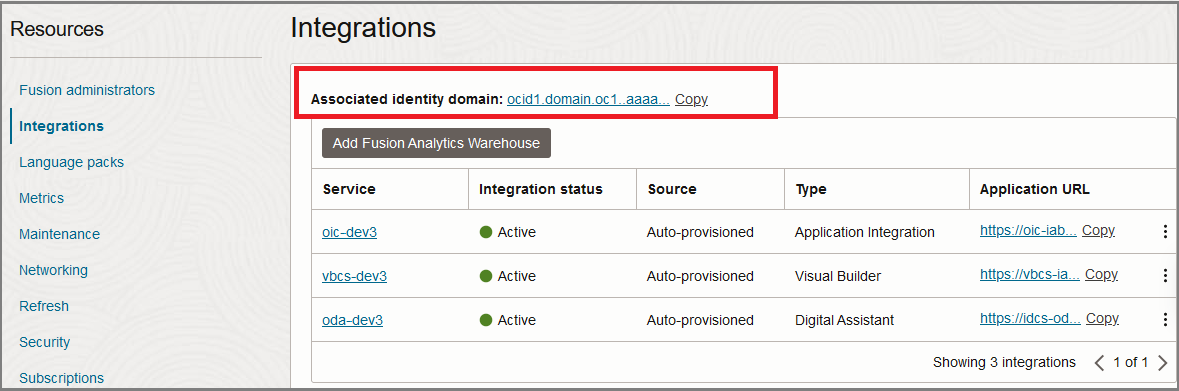Click the Showing 3 integrations text
The height and width of the screenshot is (391, 1179).
pyautogui.click(x=1005, y=362)
